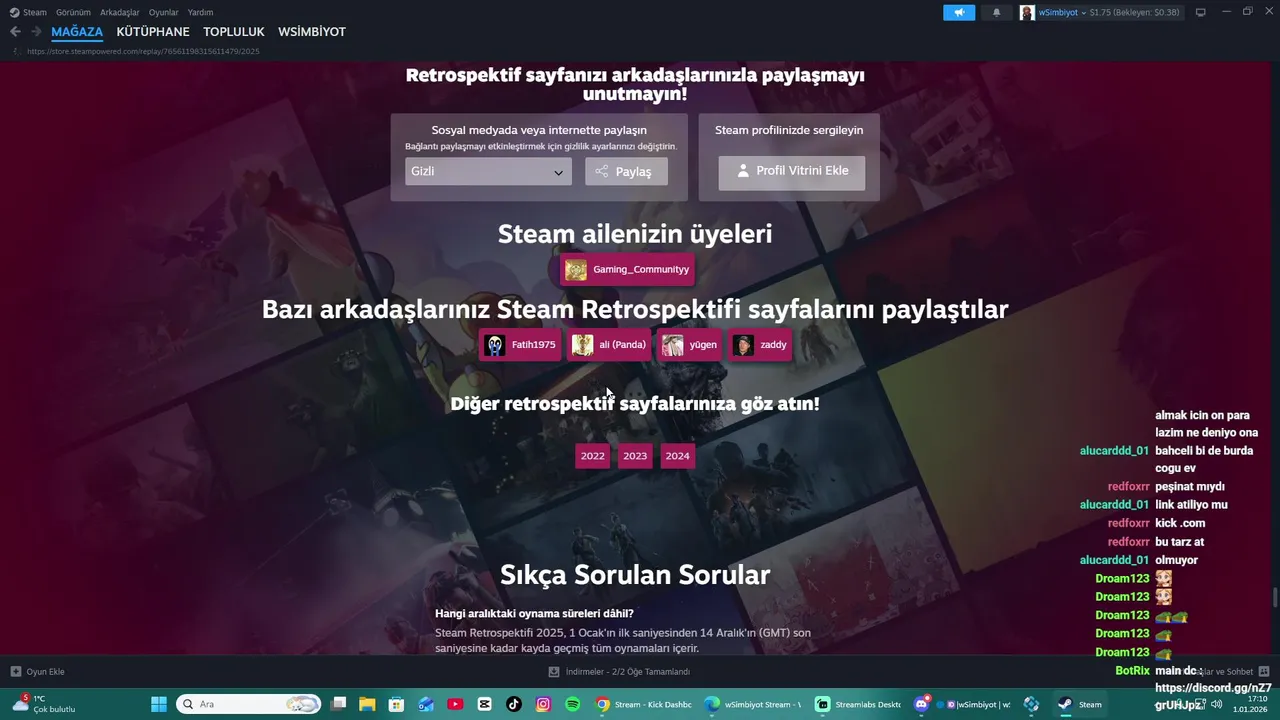Click the wSimbiyot profile avatar
The width and height of the screenshot is (1280, 720).
(x=1027, y=12)
